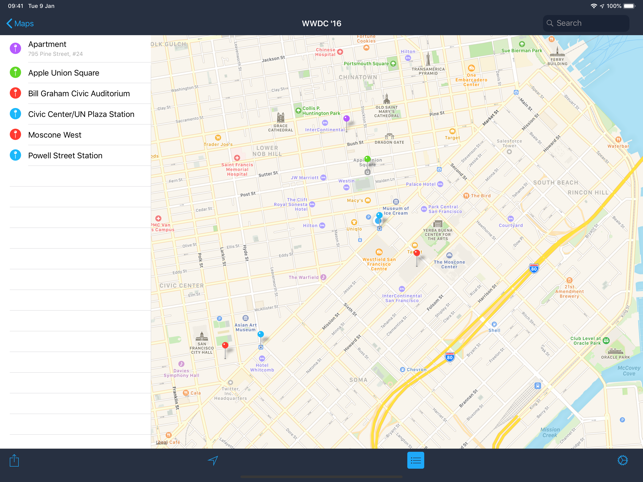
Task: Toggle the list view button
Action: (x=415, y=460)
